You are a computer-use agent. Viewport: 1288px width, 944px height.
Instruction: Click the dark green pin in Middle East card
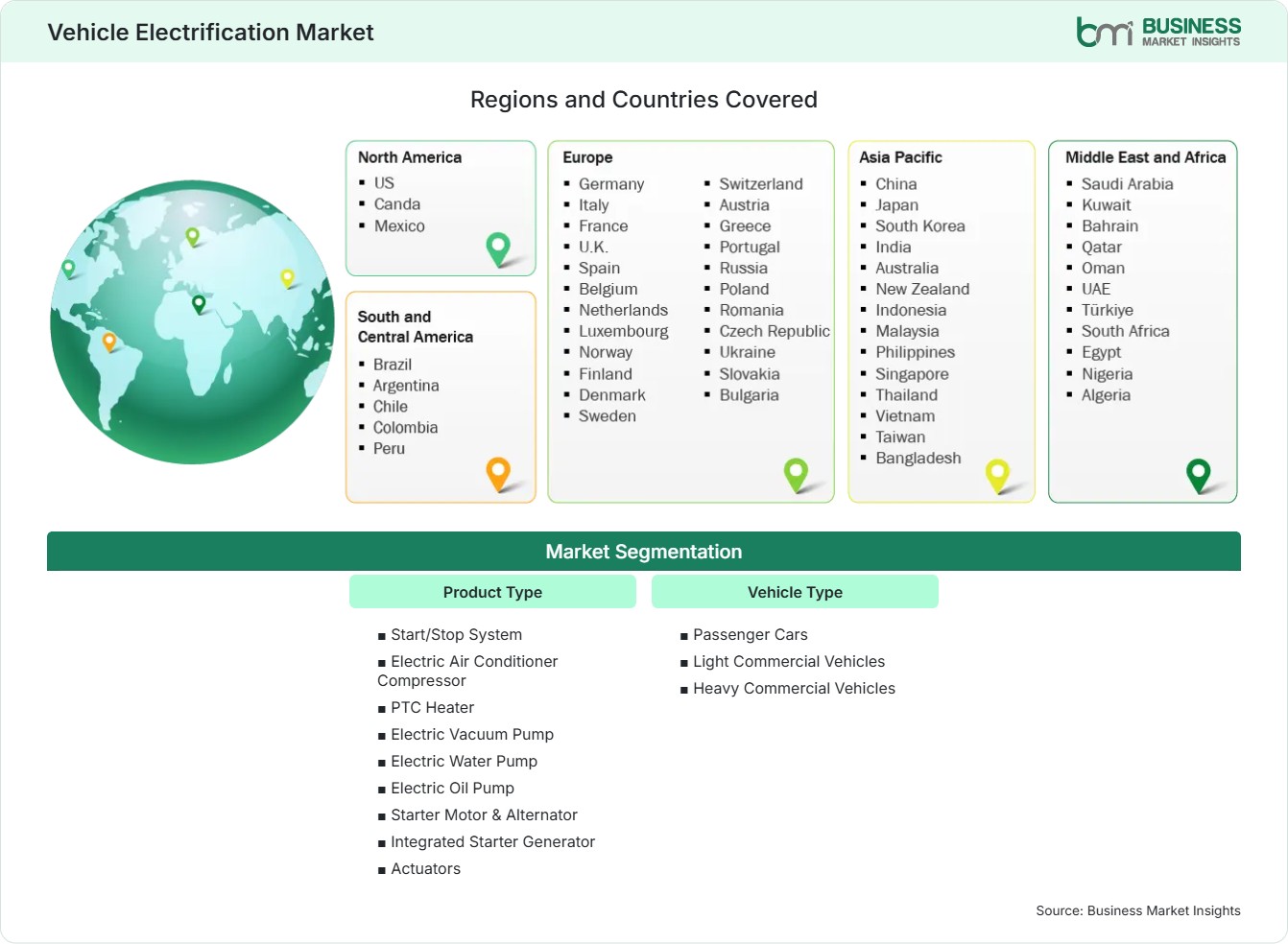click(1199, 475)
